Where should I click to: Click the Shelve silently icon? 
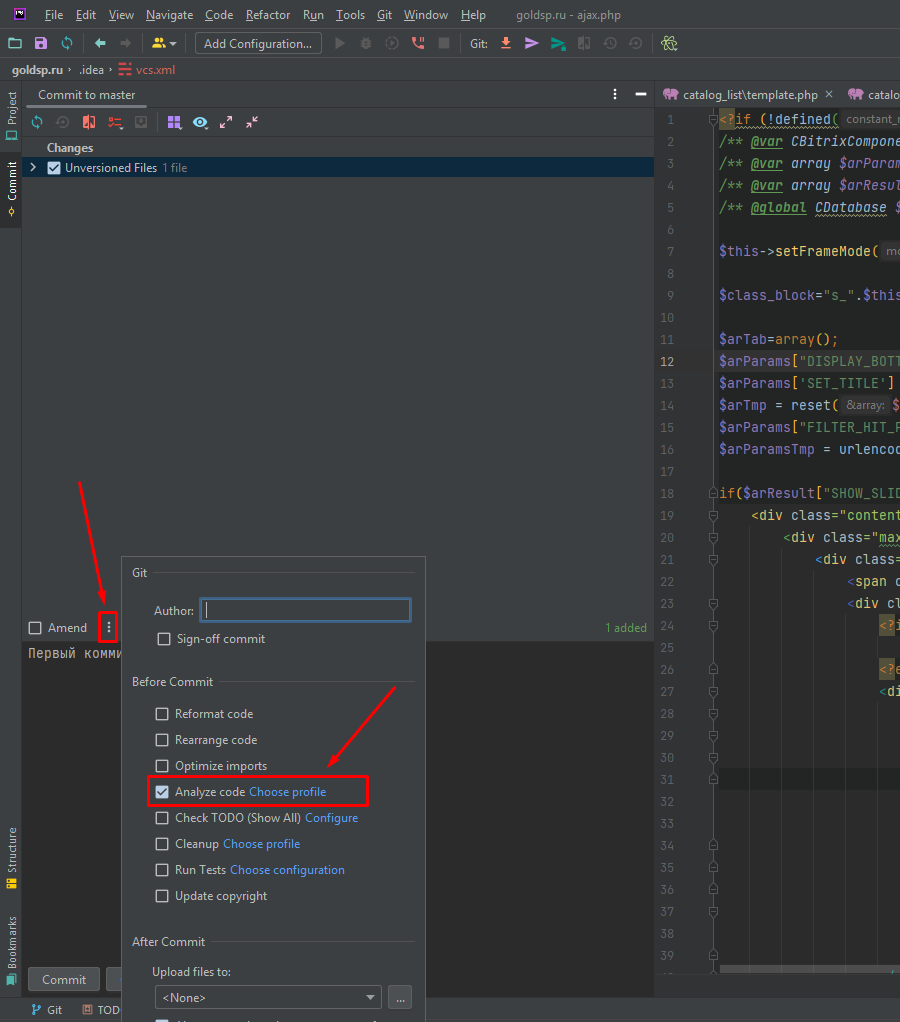click(141, 122)
